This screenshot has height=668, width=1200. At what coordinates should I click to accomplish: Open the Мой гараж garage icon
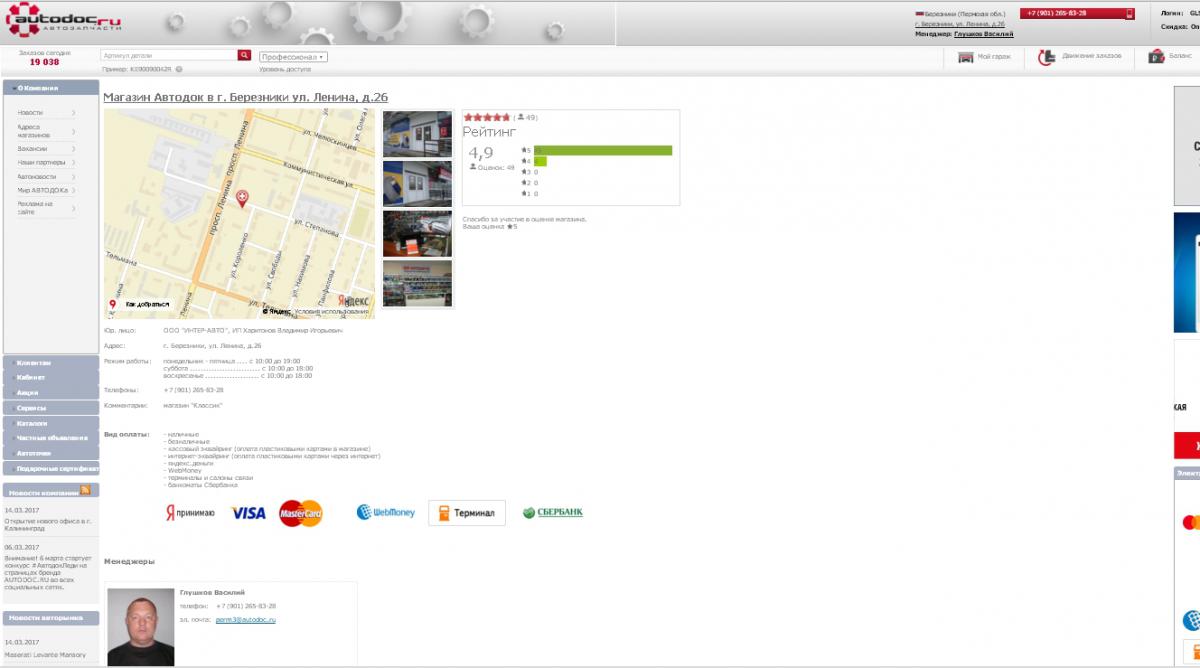click(x=966, y=57)
